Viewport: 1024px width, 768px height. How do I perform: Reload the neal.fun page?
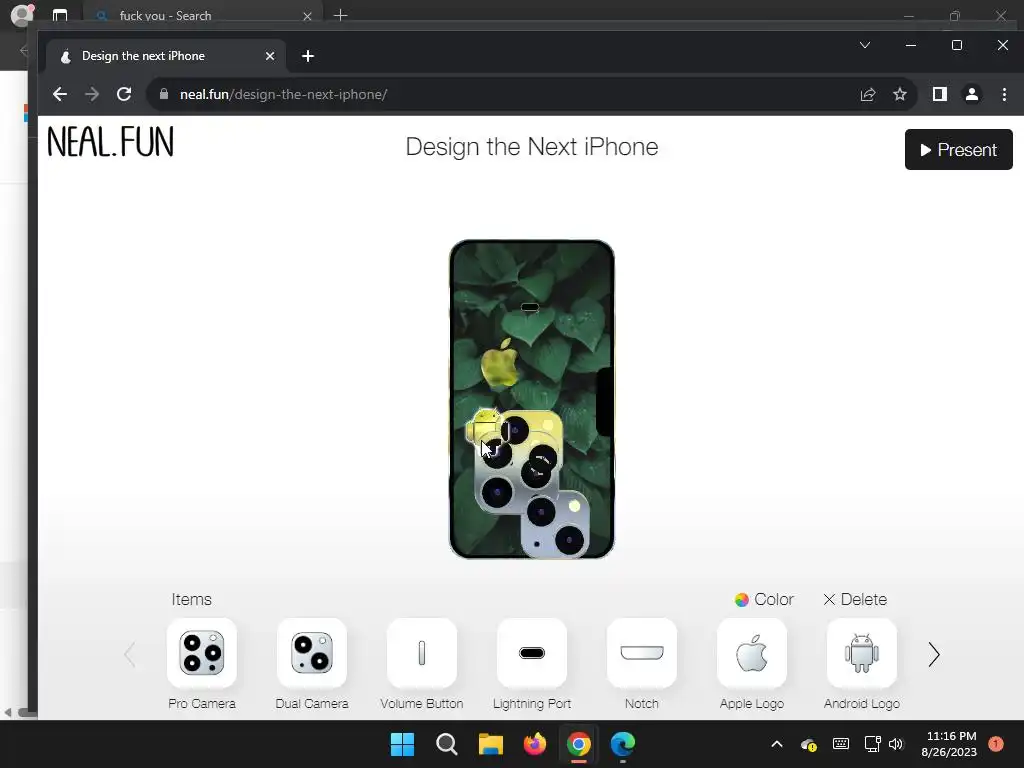(x=124, y=94)
